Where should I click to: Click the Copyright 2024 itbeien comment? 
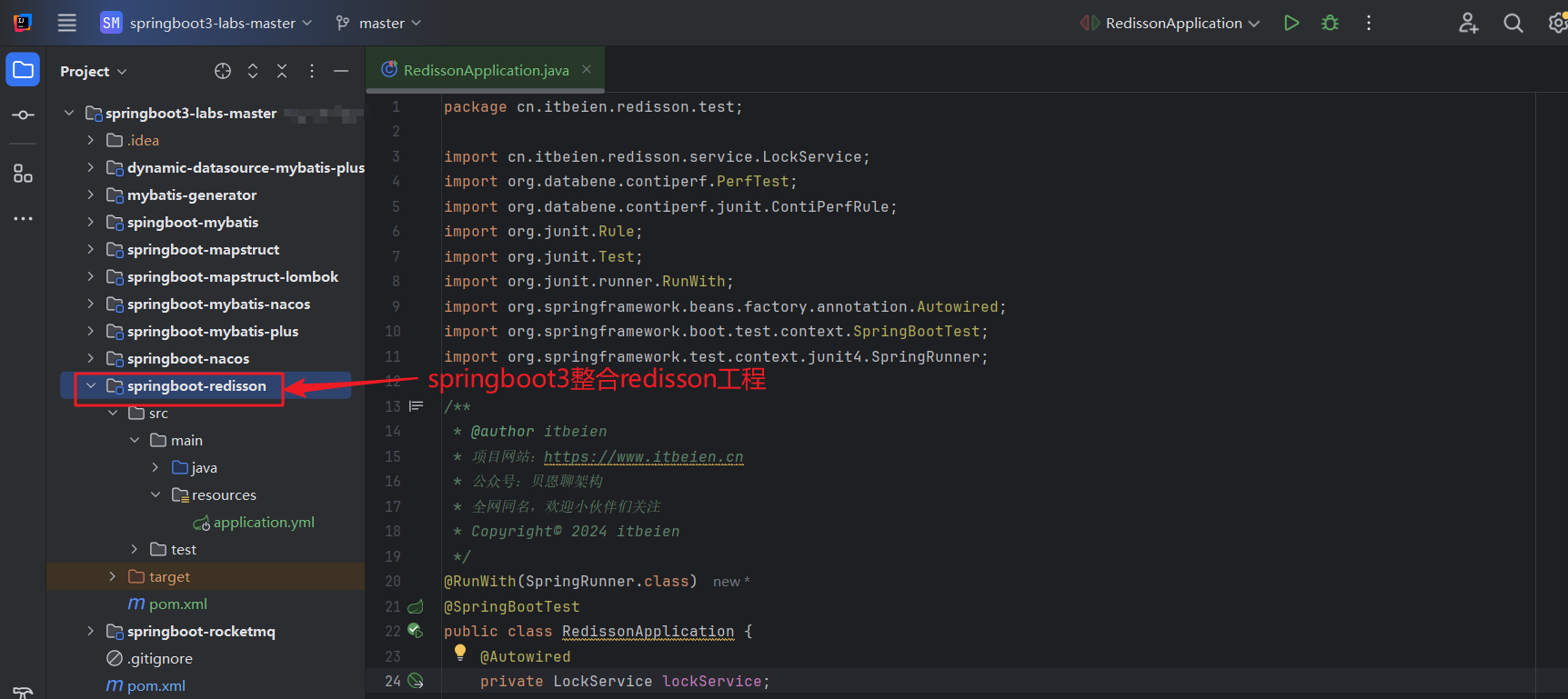pos(575,531)
